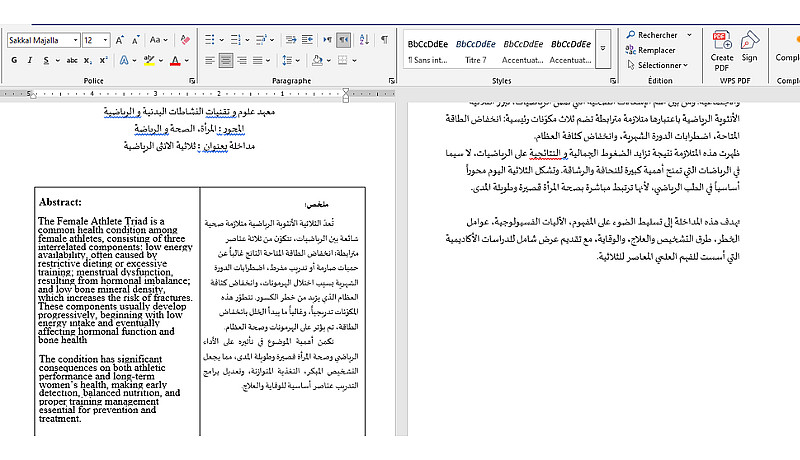
Task: Expand the bullets dropdown arrow
Action: click(221, 40)
